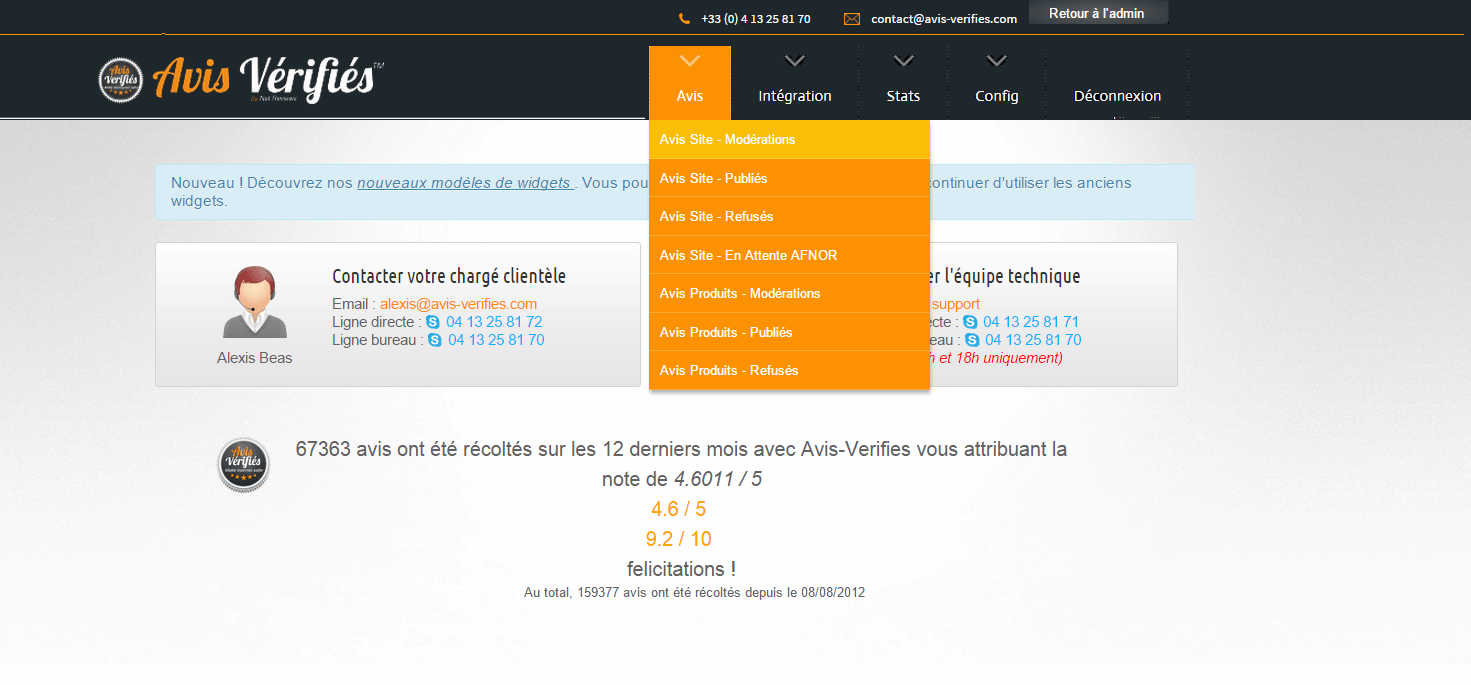Image resolution: width=1471 pixels, height=685 pixels.
Task: Call technical team number 04 13 25 81 71
Action: point(1031,322)
